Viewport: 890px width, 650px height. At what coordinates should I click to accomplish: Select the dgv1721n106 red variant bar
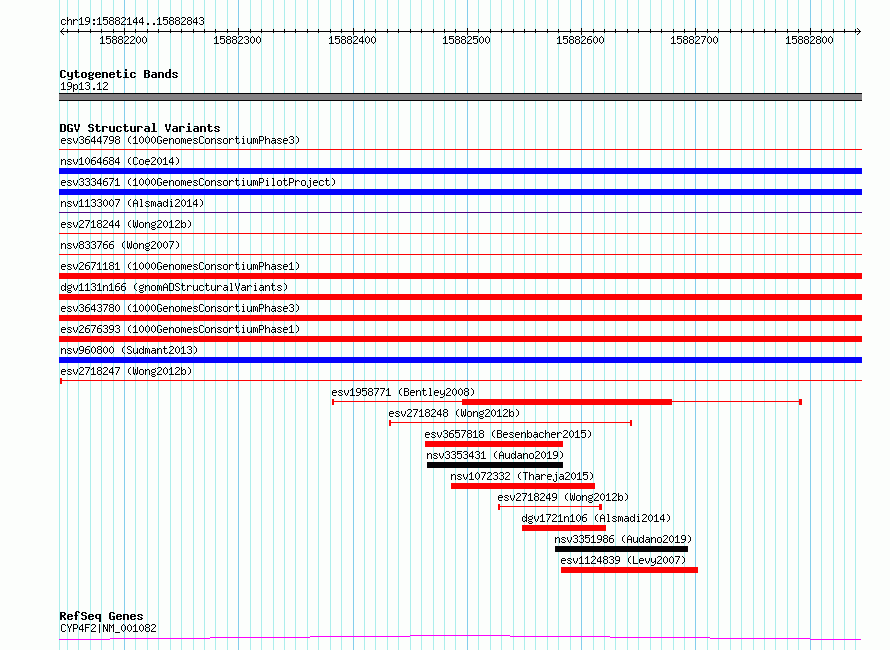[564, 528]
